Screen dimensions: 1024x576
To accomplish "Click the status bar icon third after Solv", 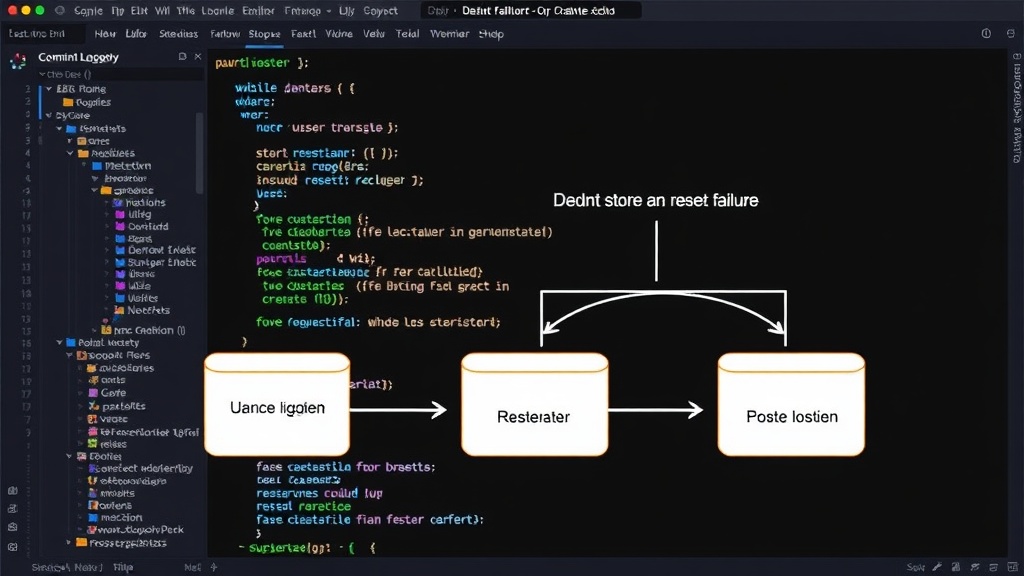I will pyautogui.click(x=975, y=567).
